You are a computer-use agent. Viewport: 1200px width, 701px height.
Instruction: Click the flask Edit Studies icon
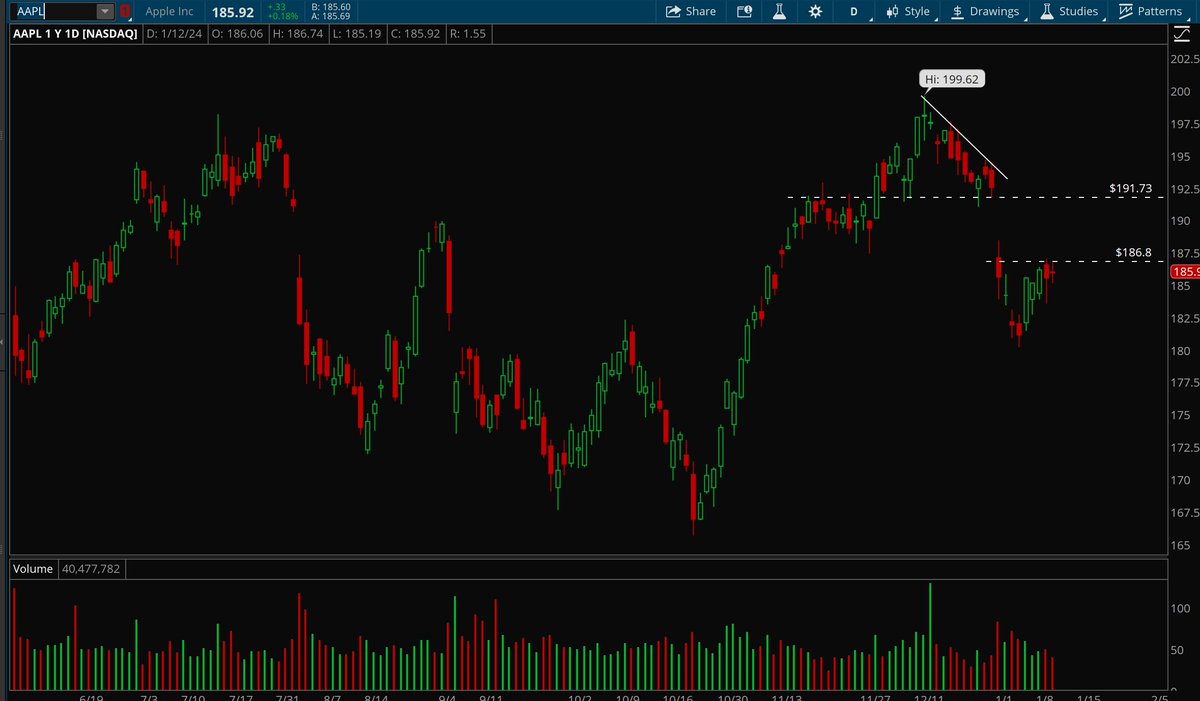point(779,12)
